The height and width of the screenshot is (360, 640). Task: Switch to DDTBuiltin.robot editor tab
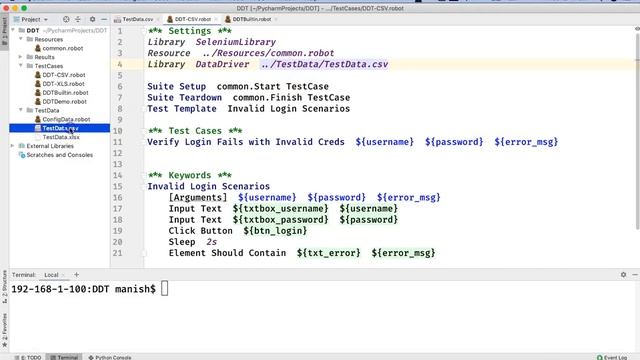coord(252,19)
